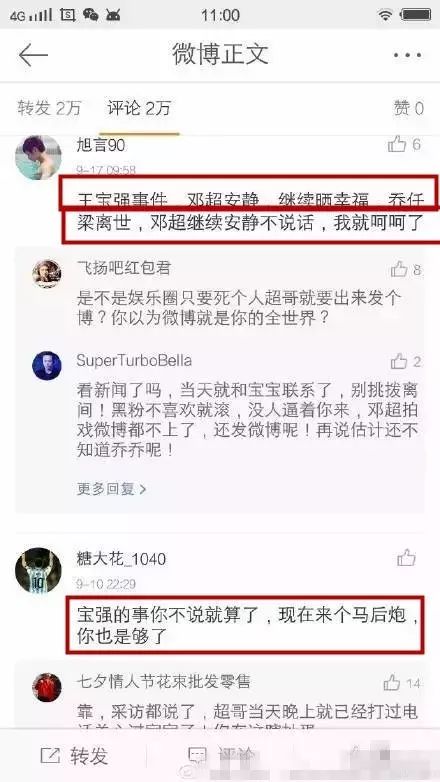
Task: Open the 旭言90 profile avatar
Action: click(x=38, y=157)
